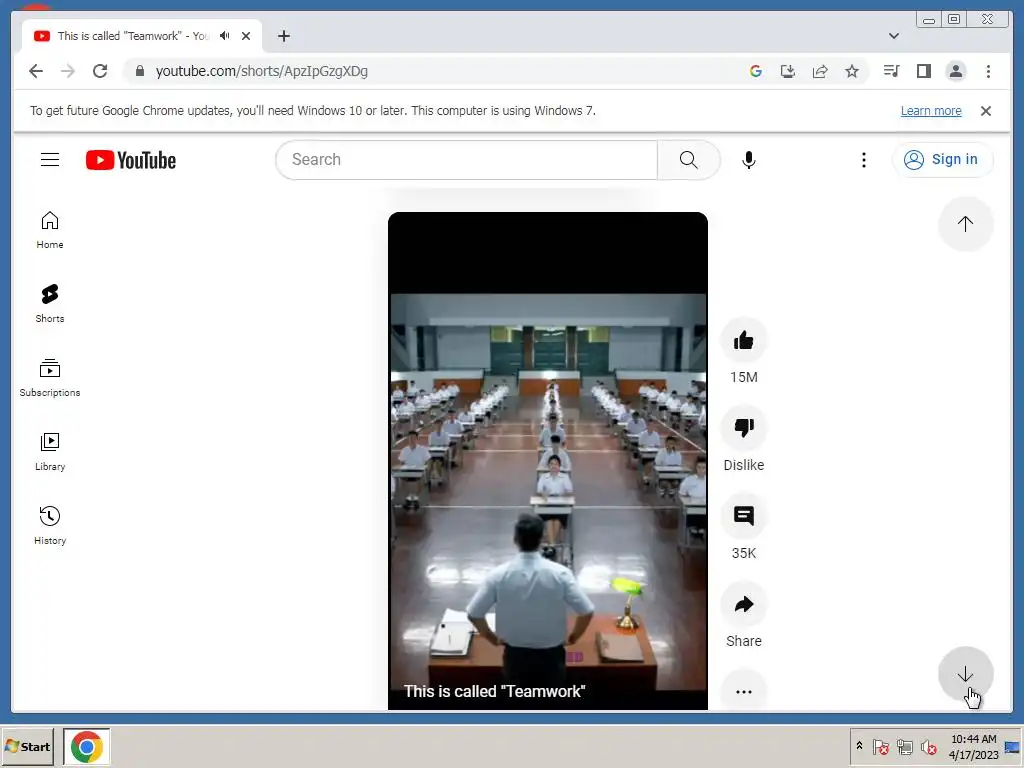Go to previous short with up arrow
The height and width of the screenshot is (768, 1024).
(965, 224)
